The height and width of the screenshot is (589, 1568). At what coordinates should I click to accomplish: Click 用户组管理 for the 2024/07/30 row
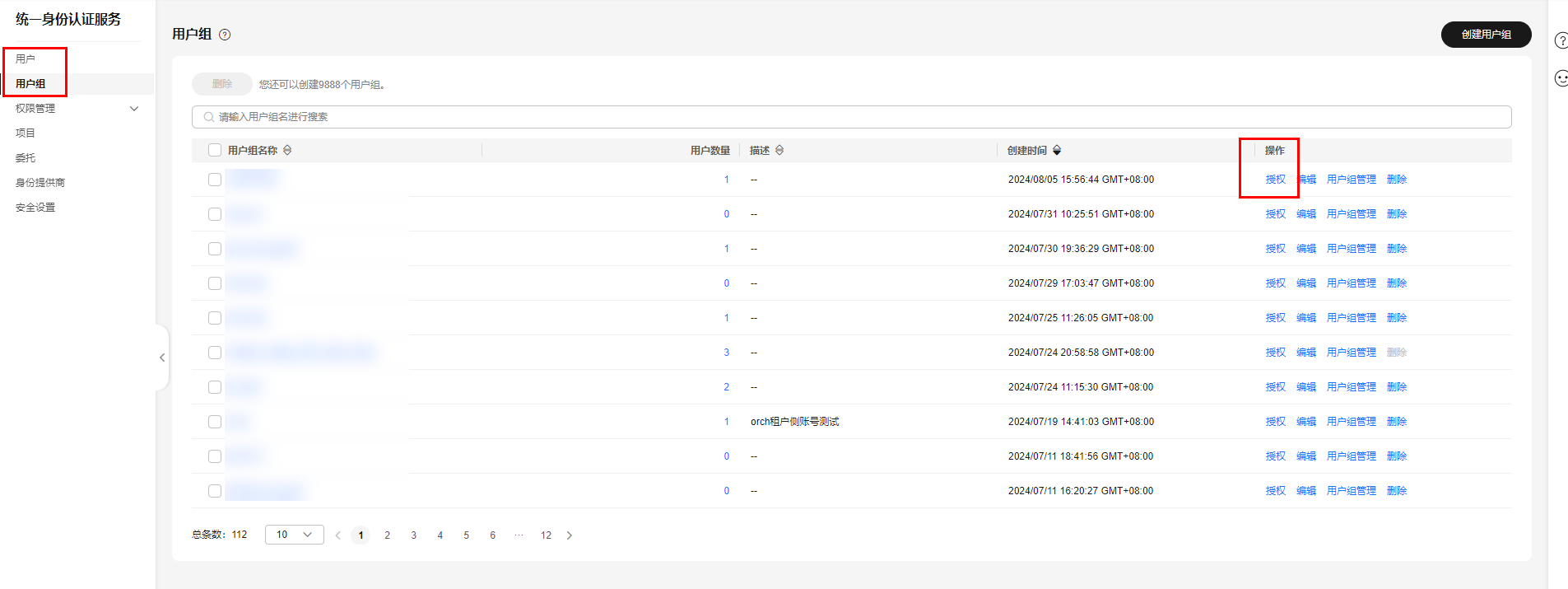click(1352, 249)
